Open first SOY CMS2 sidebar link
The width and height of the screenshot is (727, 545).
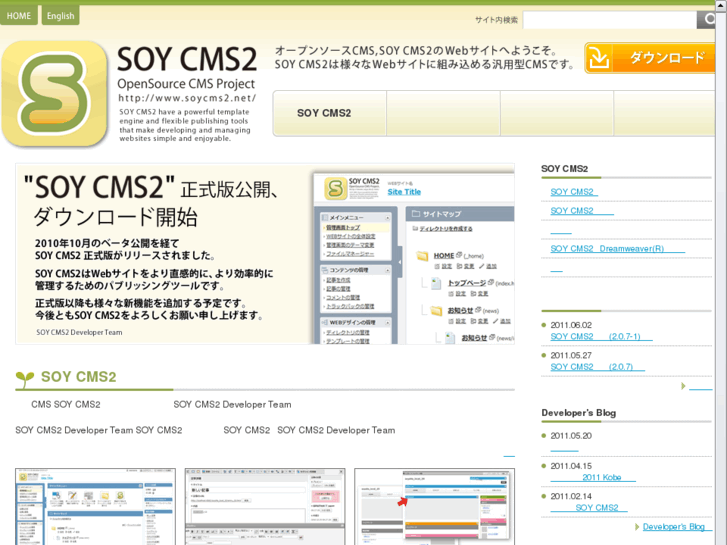click(x=574, y=192)
